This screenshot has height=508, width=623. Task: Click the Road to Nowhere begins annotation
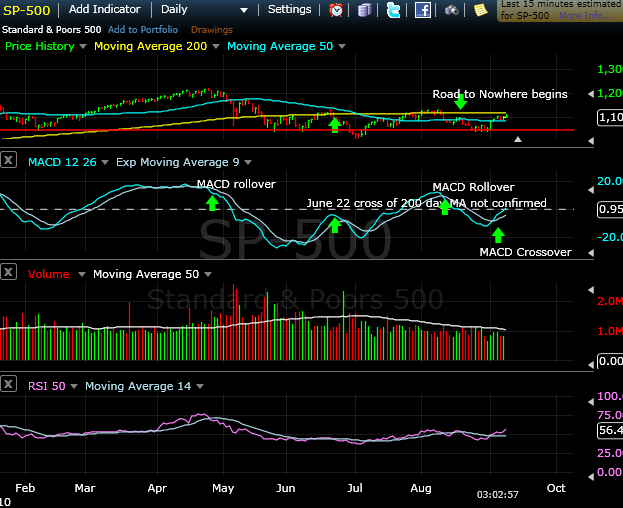[499, 94]
